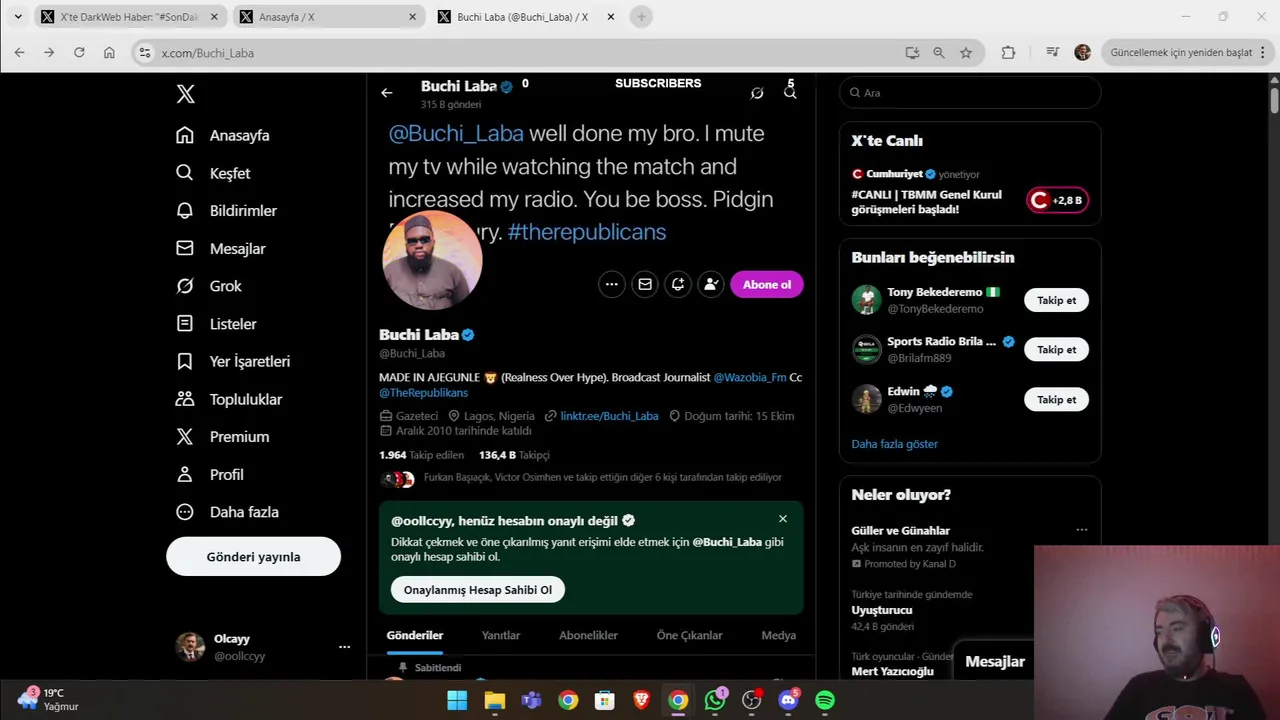The width and height of the screenshot is (1280, 720).
Task: Switch to the Yanıtlar tab
Action: click(501, 635)
